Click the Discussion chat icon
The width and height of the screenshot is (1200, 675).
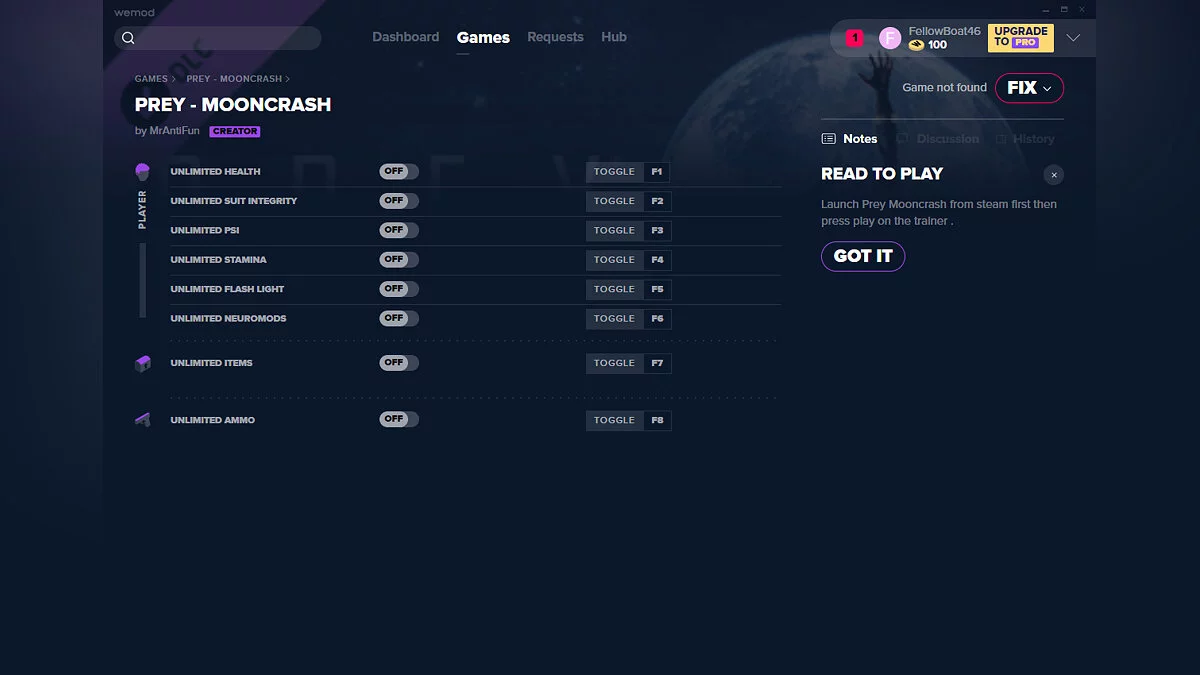902,139
